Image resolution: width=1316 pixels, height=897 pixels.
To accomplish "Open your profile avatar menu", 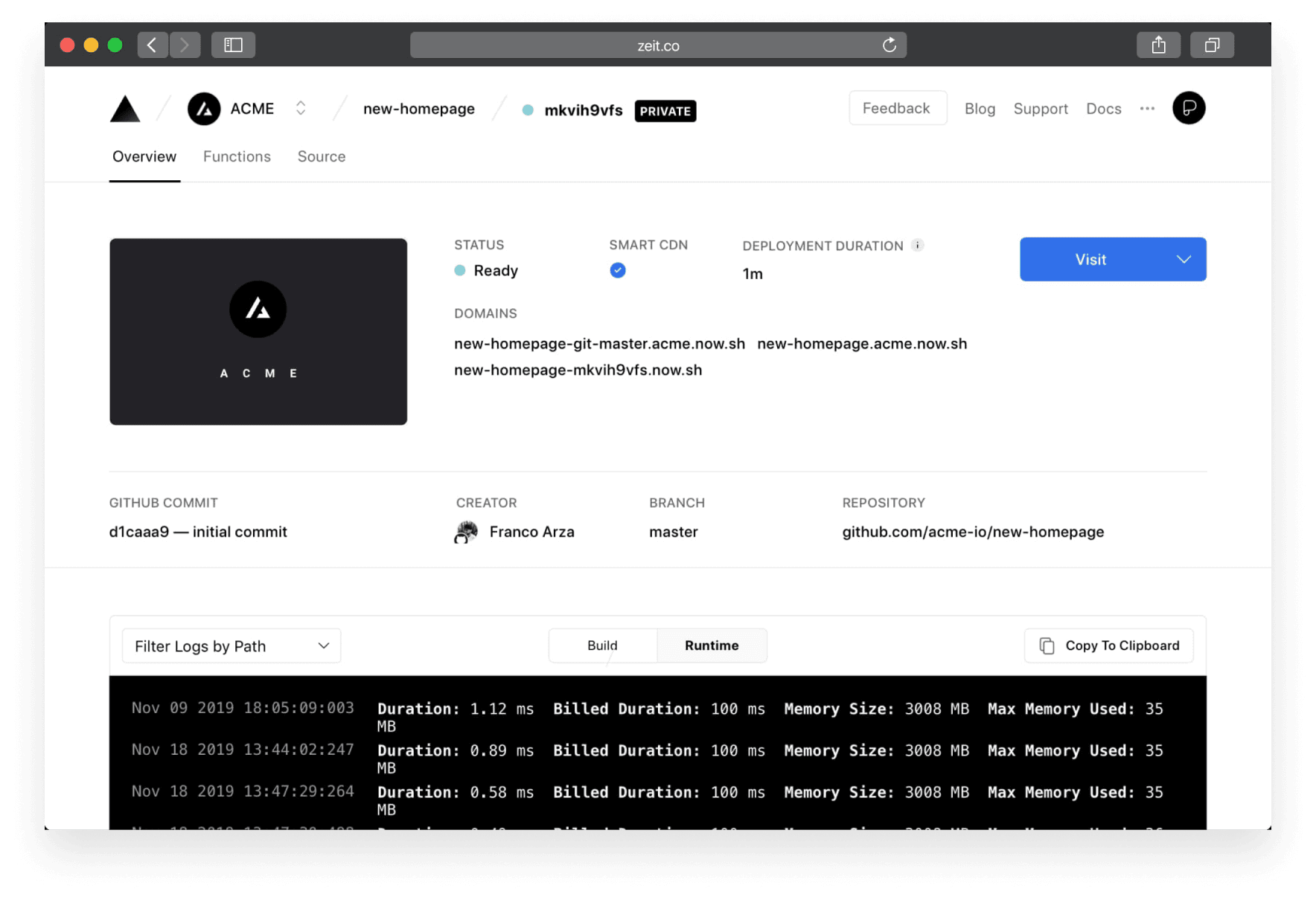I will click(x=1189, y=108).
